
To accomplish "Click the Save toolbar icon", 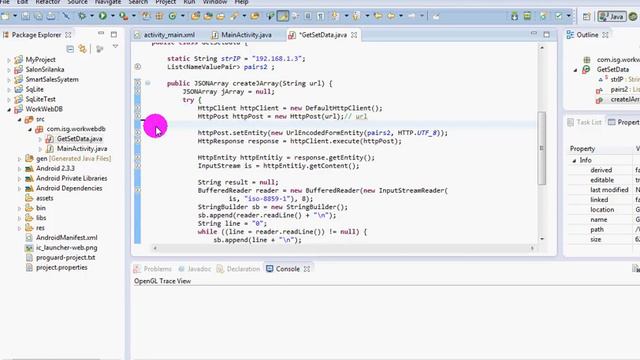I will [25, 16].
